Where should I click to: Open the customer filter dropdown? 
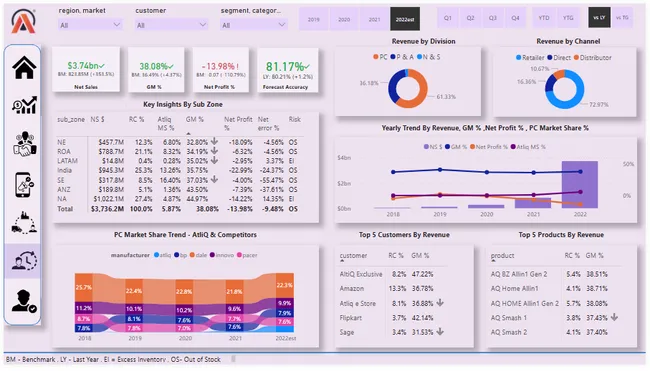(171, 25)
